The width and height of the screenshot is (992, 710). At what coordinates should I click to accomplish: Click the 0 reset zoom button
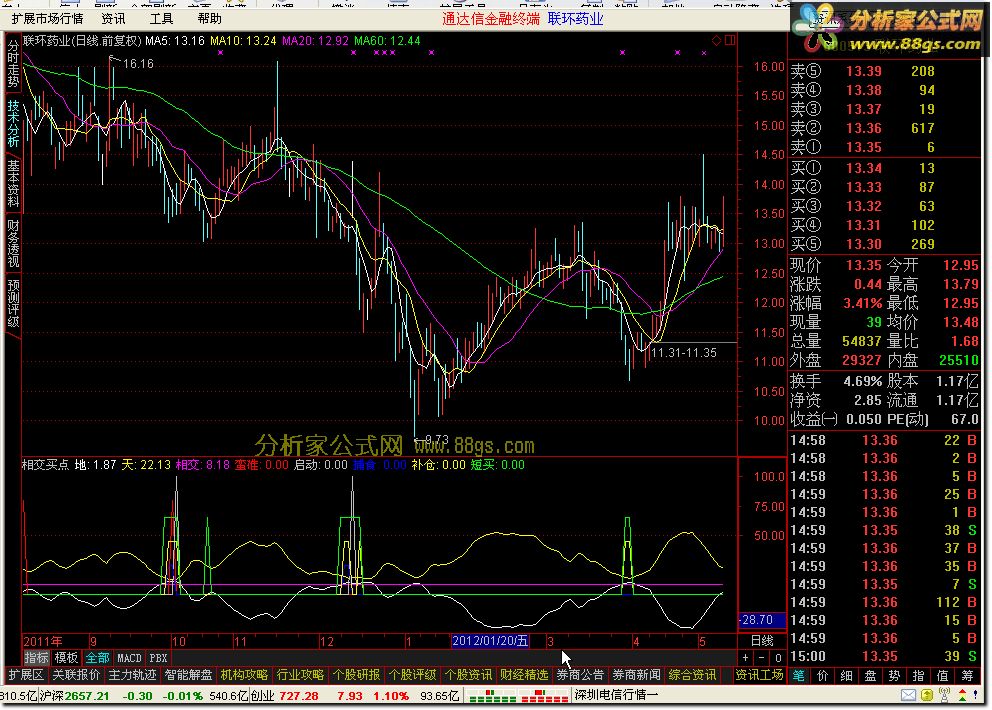(778, 657)
